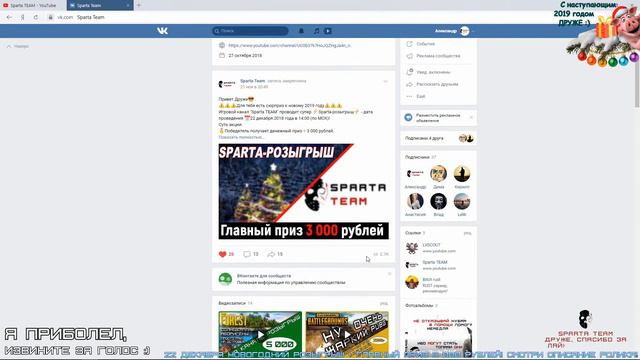Edit the videos list via 'ред.'
This screenshot has height=360, width=640.
[384, 304]
